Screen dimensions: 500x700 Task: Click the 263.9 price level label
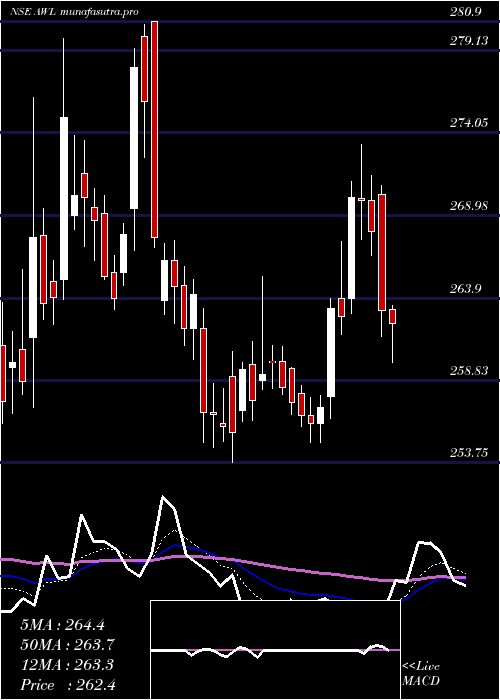tap(466, 288)
